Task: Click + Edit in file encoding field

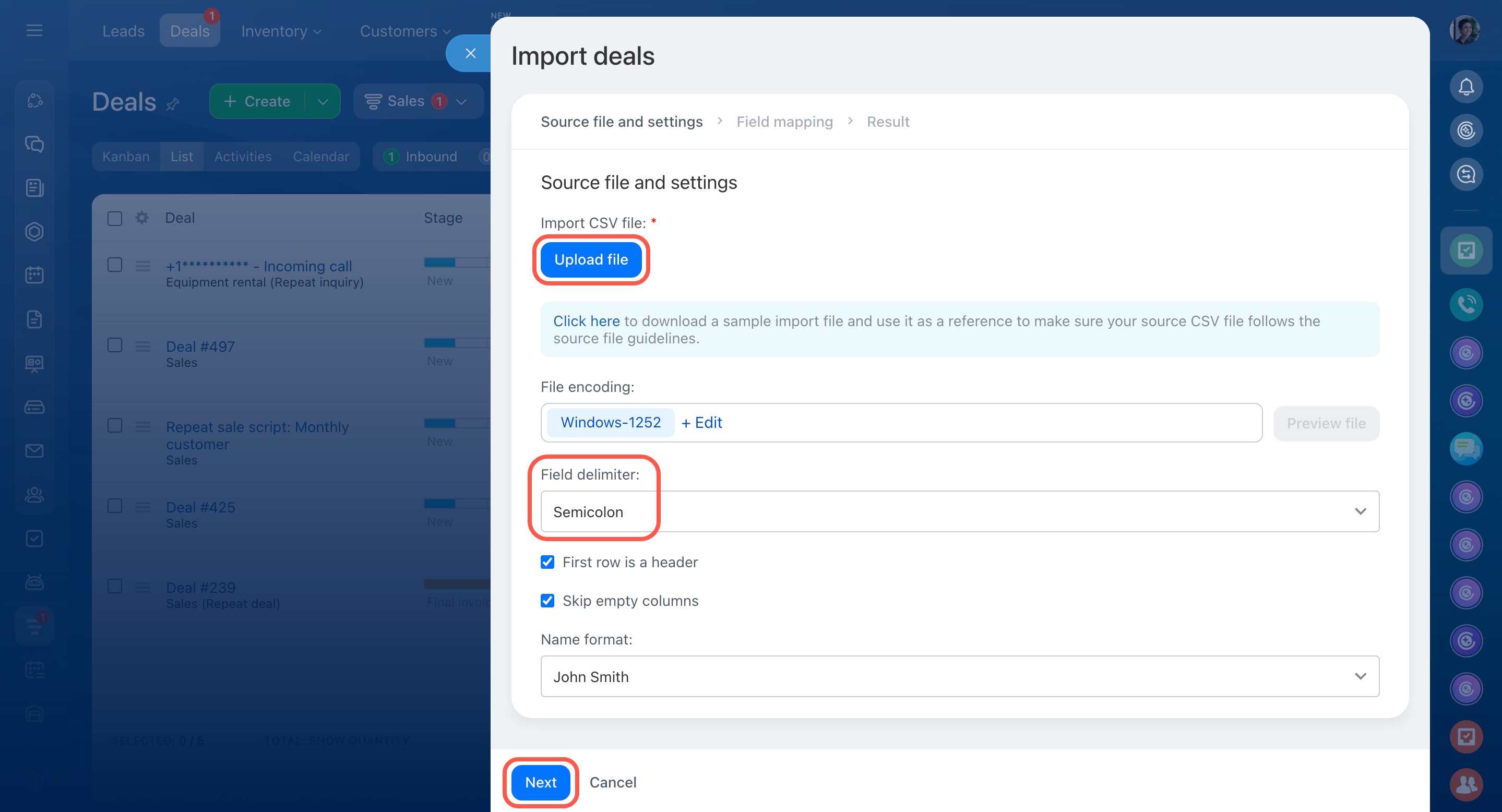Action: [701, 423]
